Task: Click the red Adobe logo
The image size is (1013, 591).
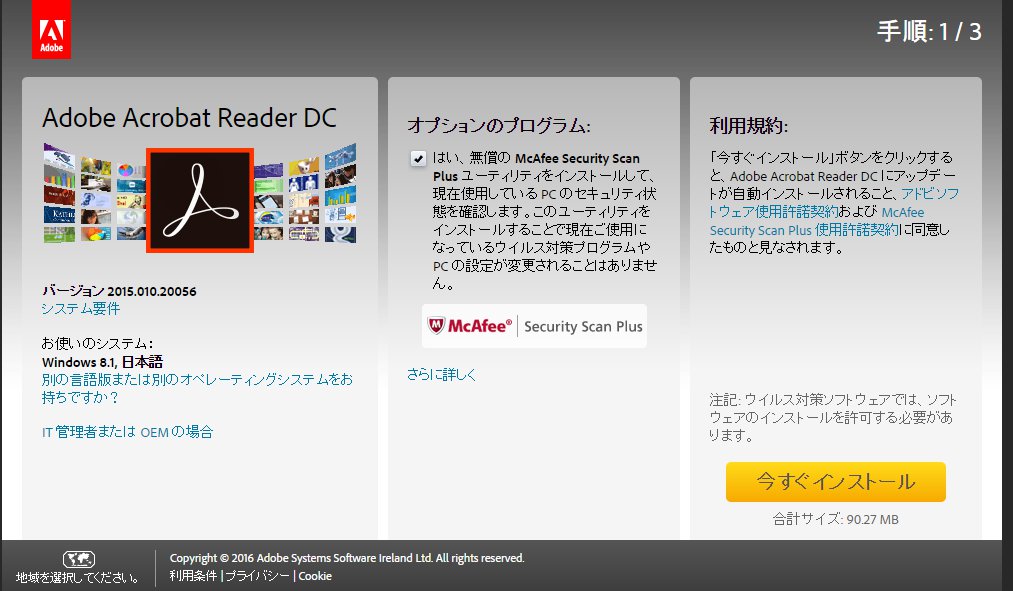Action: [x=51, y=29]
